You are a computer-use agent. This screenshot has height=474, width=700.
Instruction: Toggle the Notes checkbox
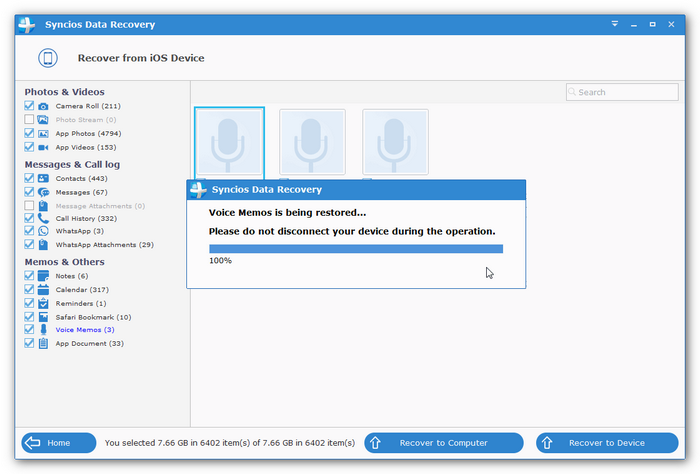29,275
